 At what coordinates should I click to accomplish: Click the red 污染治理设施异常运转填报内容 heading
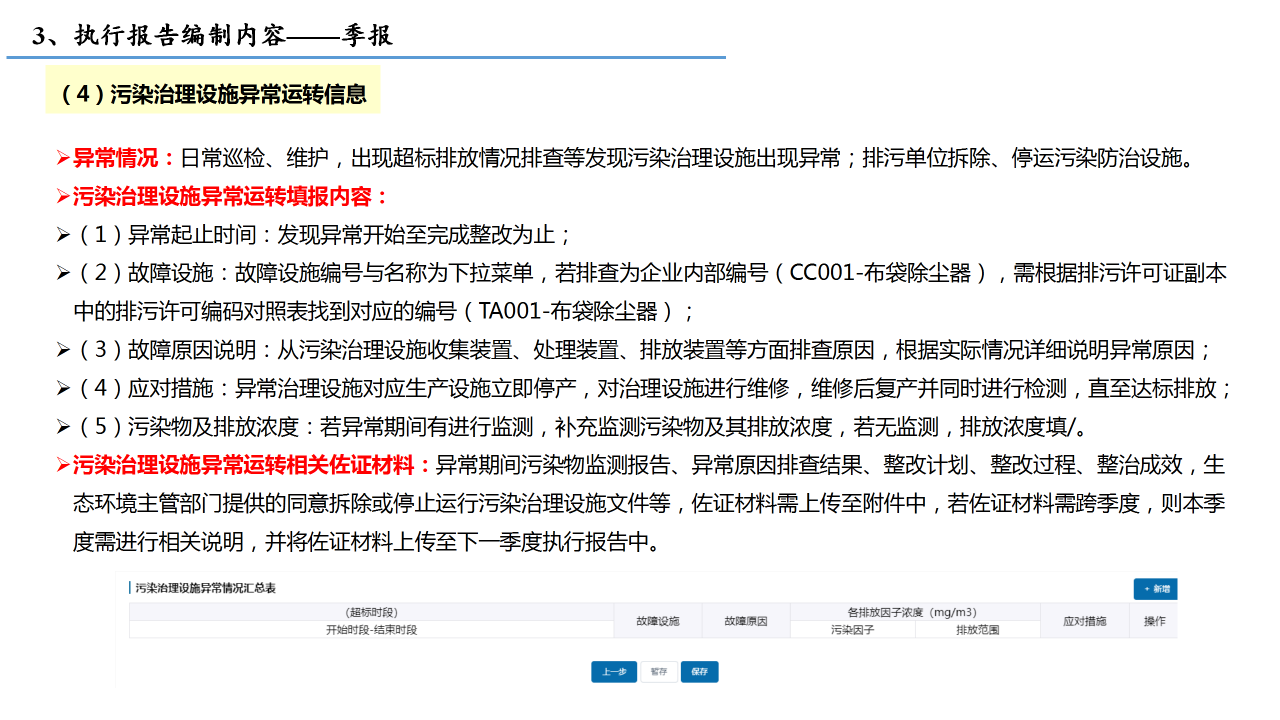point(230,196)
